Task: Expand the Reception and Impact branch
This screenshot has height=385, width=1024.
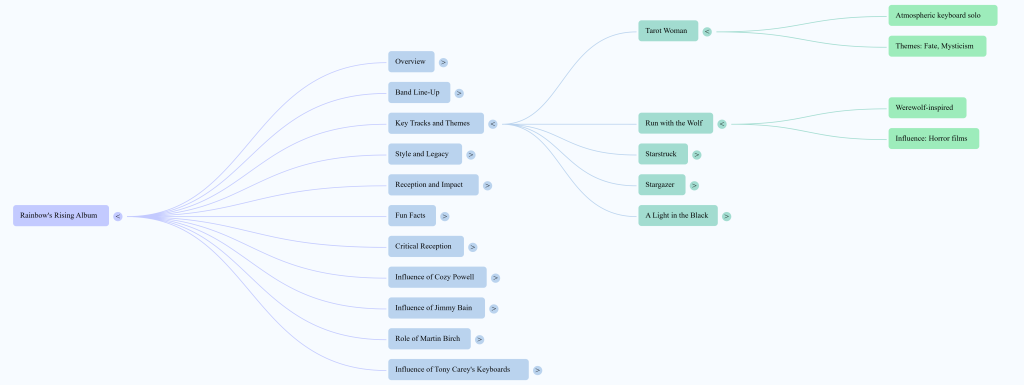Action: click(x=488, y=185)
